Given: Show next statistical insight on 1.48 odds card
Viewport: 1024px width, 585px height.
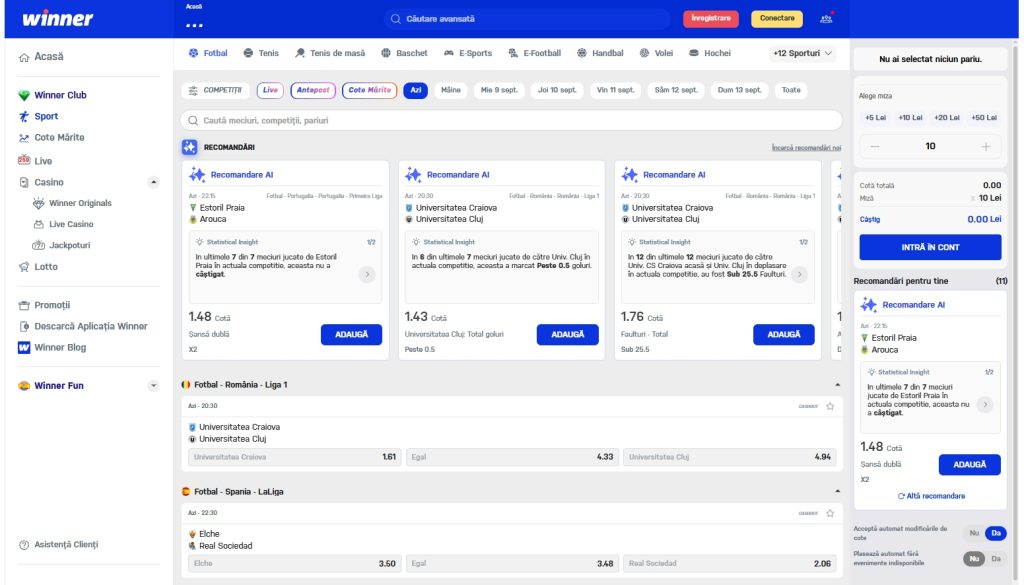Looking at the screenshot, I should click(x=367, y=274).
